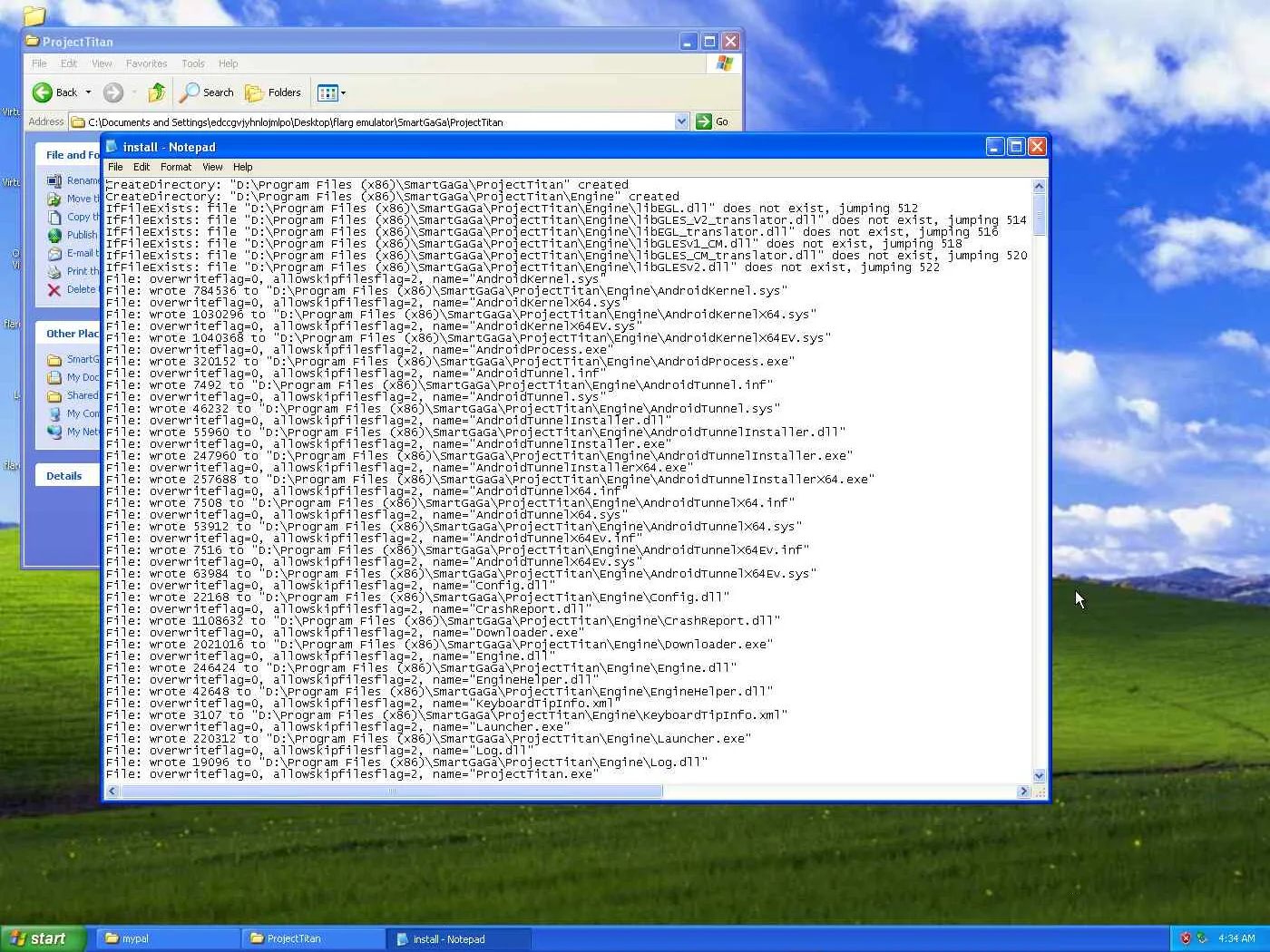This screenshot has width=1270, height=952.
Task: Click the line "wrote 2021016" to Downloader.exe
Action: [x=439, y=645]
